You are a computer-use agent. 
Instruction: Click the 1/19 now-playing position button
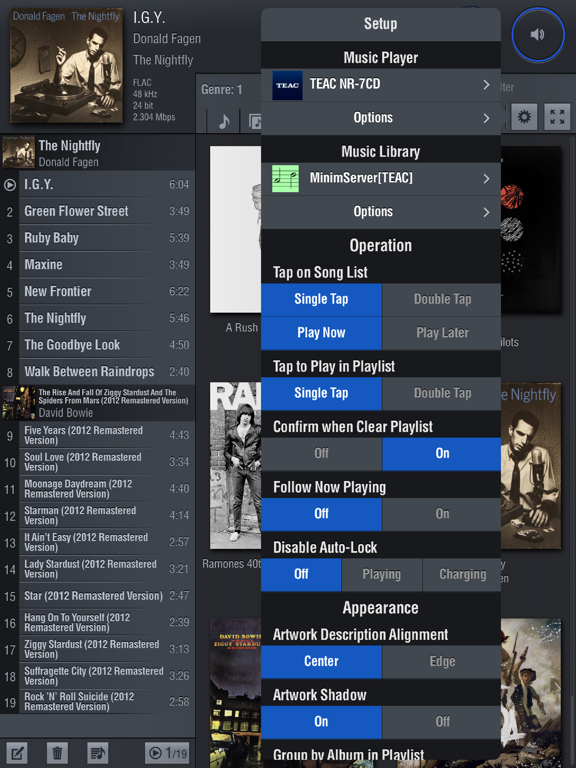pyautogui.click(x=168, y=753)
